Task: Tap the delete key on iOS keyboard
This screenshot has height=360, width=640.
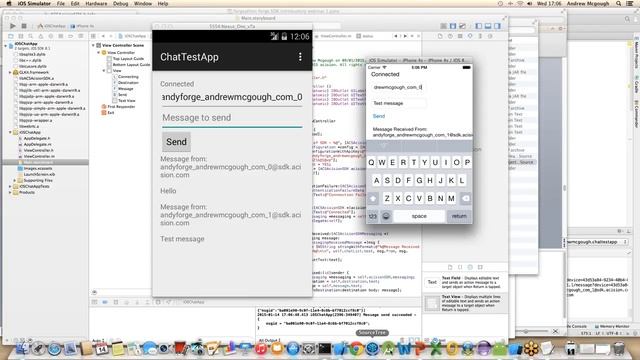Action: point(465,198)
